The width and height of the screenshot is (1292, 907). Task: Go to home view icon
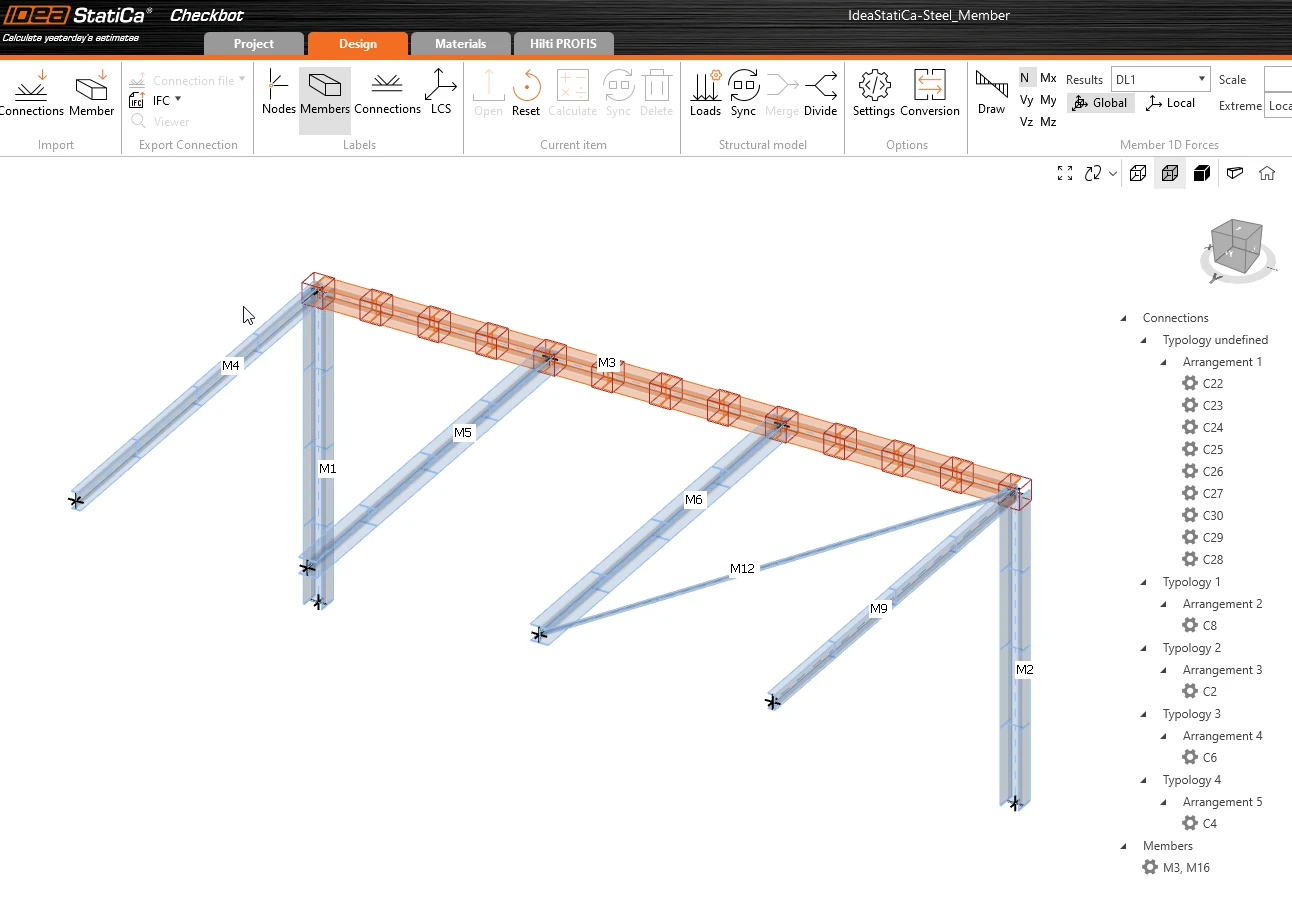(1267, 173)
